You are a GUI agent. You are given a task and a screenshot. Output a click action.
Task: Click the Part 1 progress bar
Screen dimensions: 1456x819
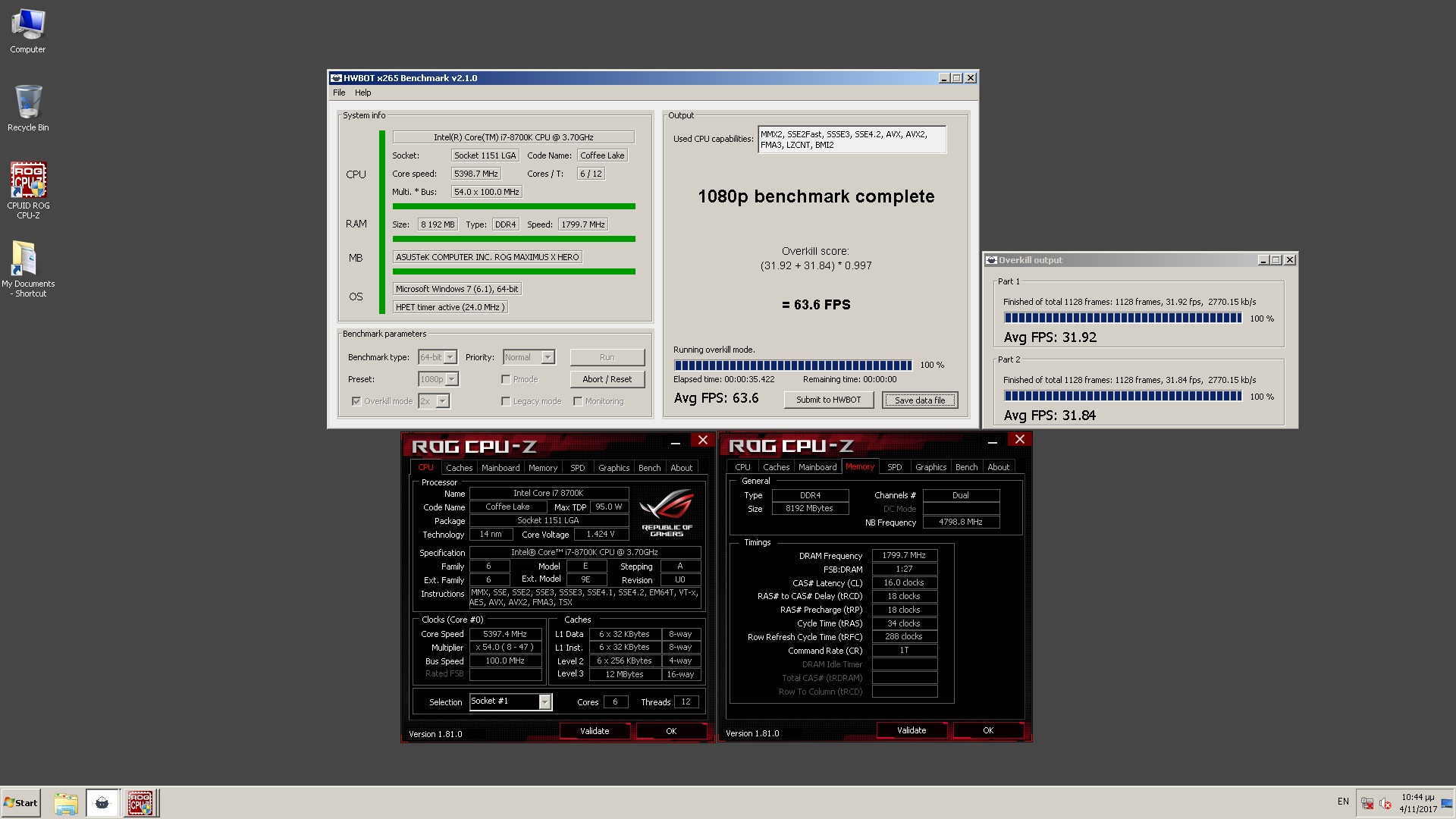[1123, 318]
